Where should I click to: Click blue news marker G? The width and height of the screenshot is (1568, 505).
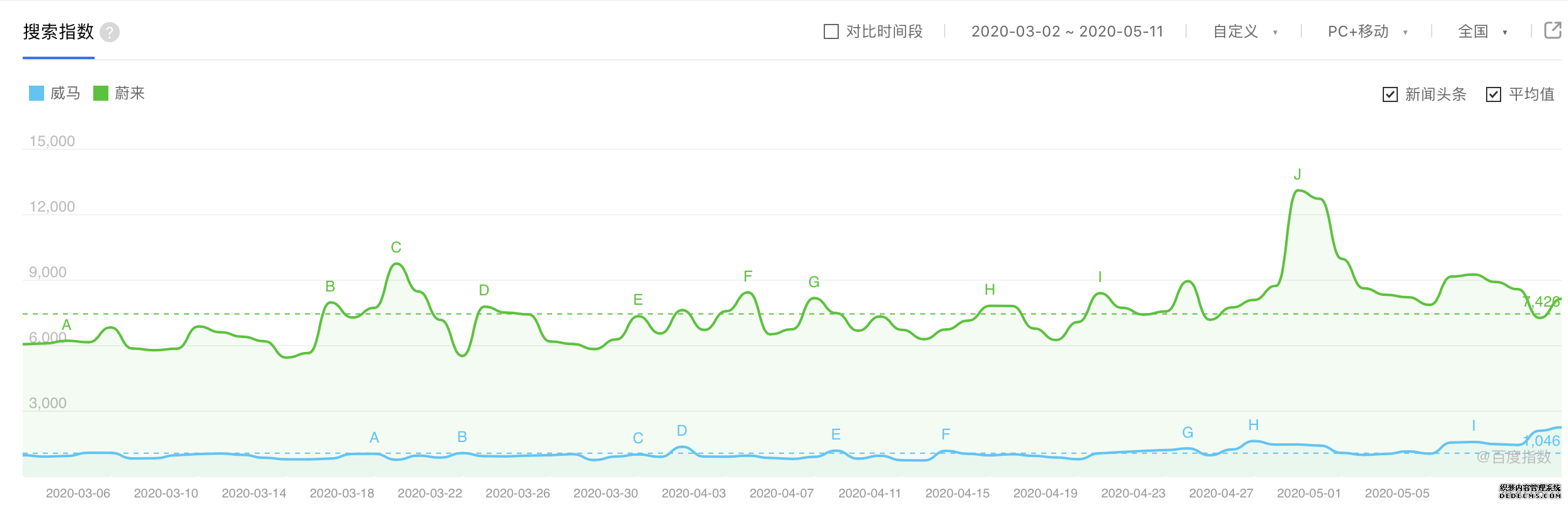[1187, 433]
